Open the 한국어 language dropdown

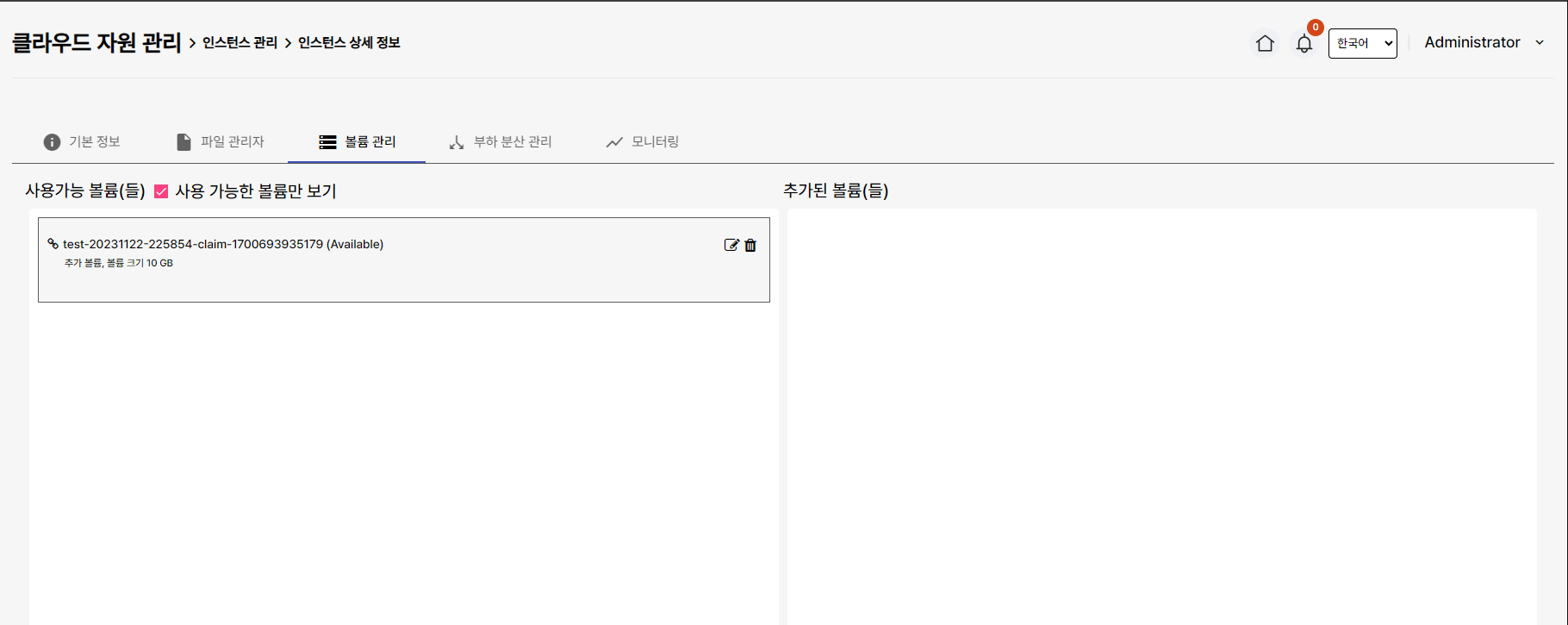(x=1362, y=43)
